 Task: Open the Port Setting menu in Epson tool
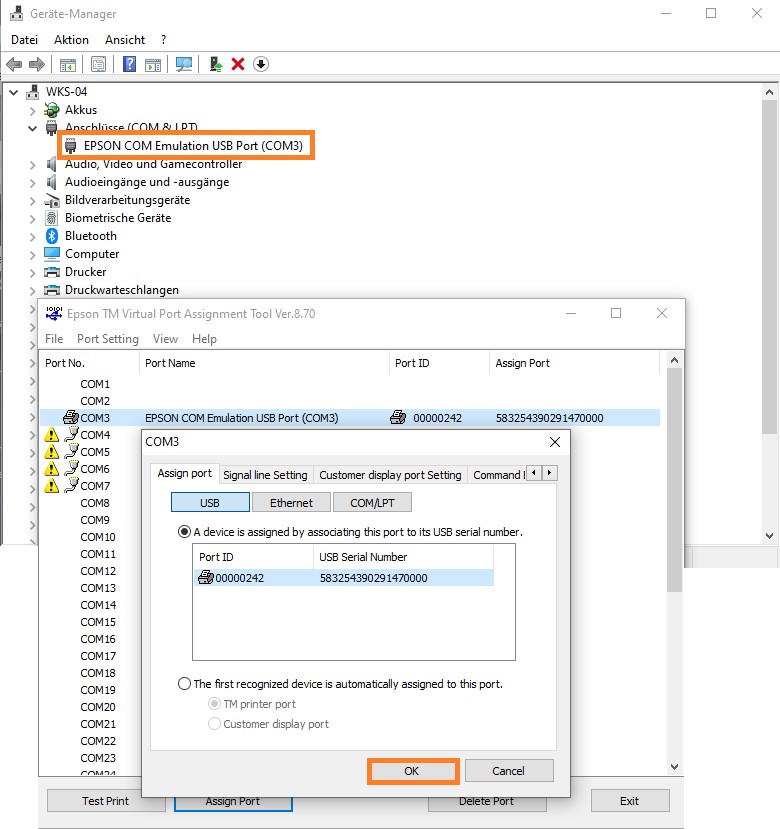pos(108,339)
